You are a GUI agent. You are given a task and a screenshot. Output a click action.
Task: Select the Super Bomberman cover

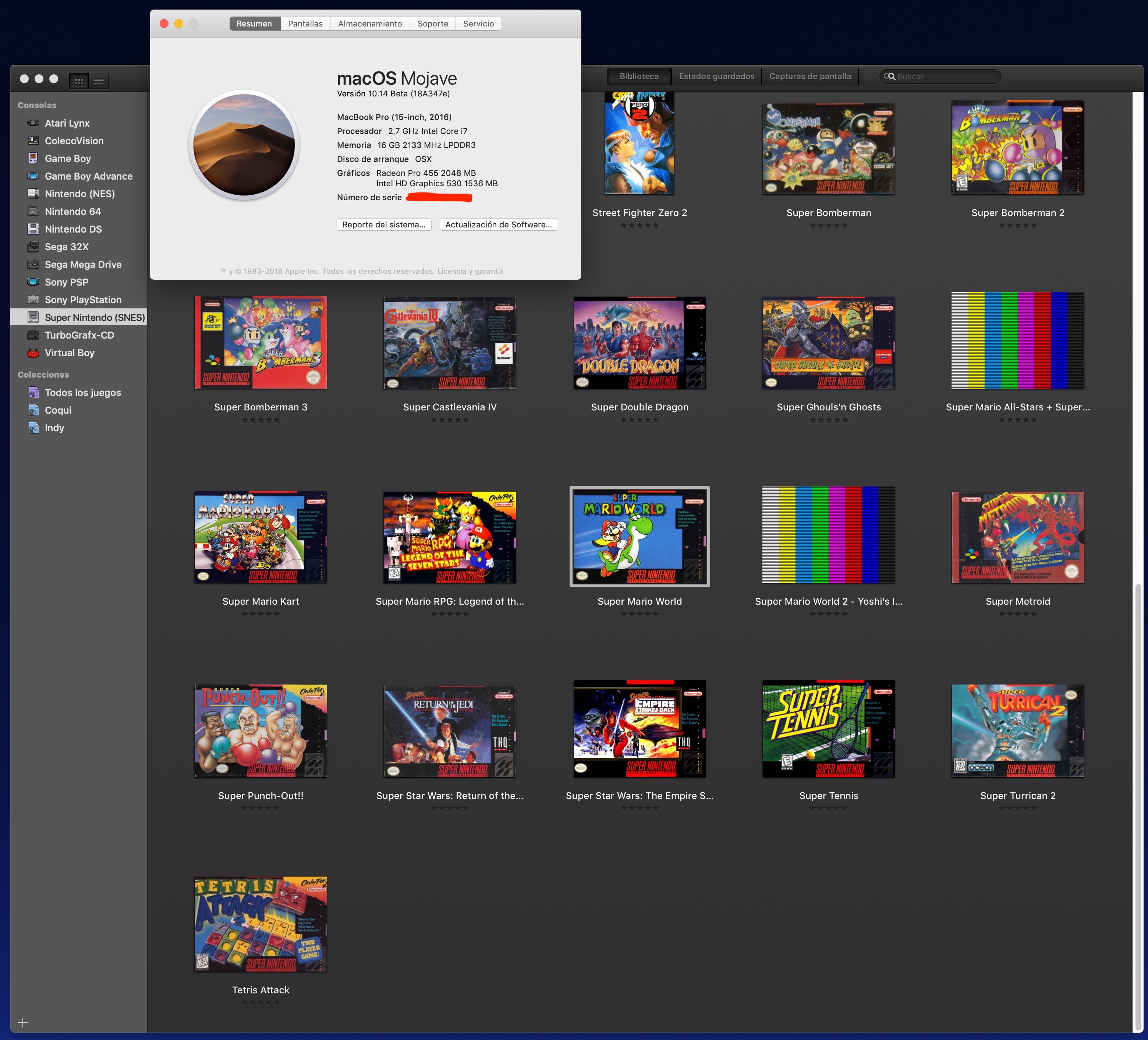(x=829, y=149)
